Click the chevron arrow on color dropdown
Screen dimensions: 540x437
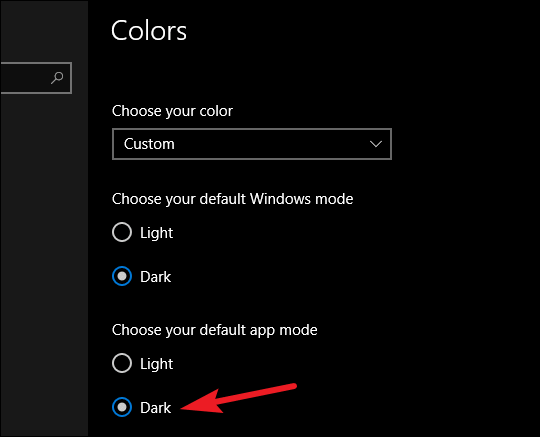tap(375, 144)
